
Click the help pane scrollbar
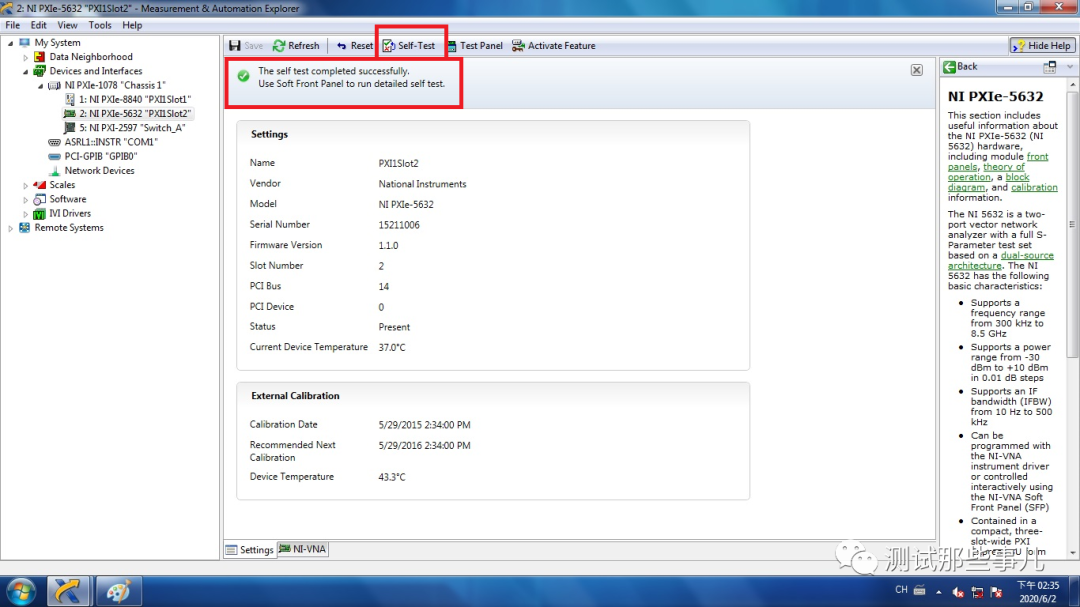click(x=1072, y=224)
